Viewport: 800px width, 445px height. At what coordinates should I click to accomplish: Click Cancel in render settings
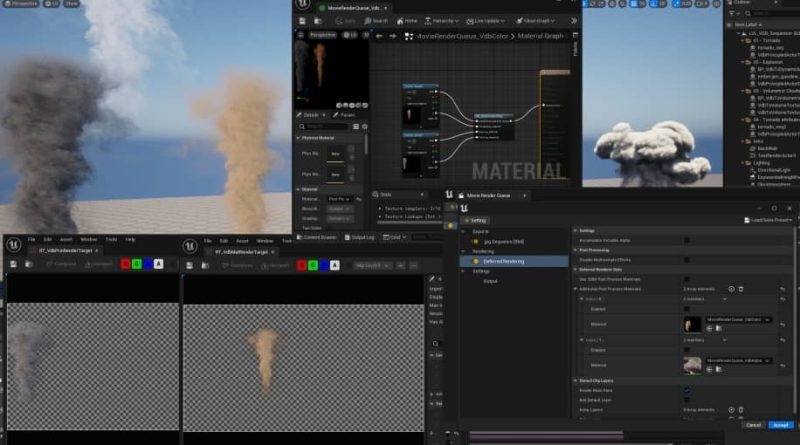point(753,425)
